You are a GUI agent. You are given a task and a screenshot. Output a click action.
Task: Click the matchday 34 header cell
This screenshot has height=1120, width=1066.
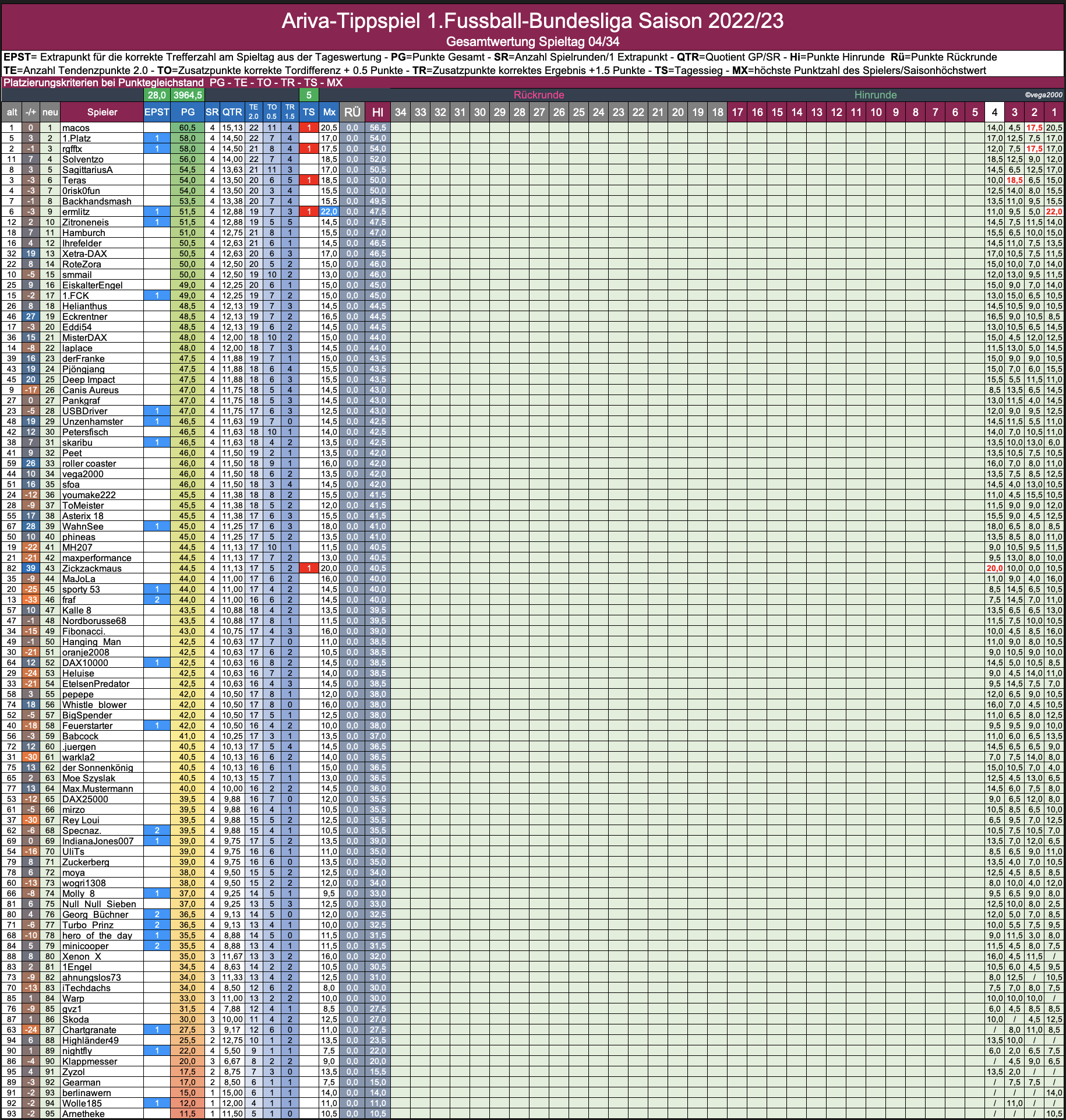coord(400,112)
